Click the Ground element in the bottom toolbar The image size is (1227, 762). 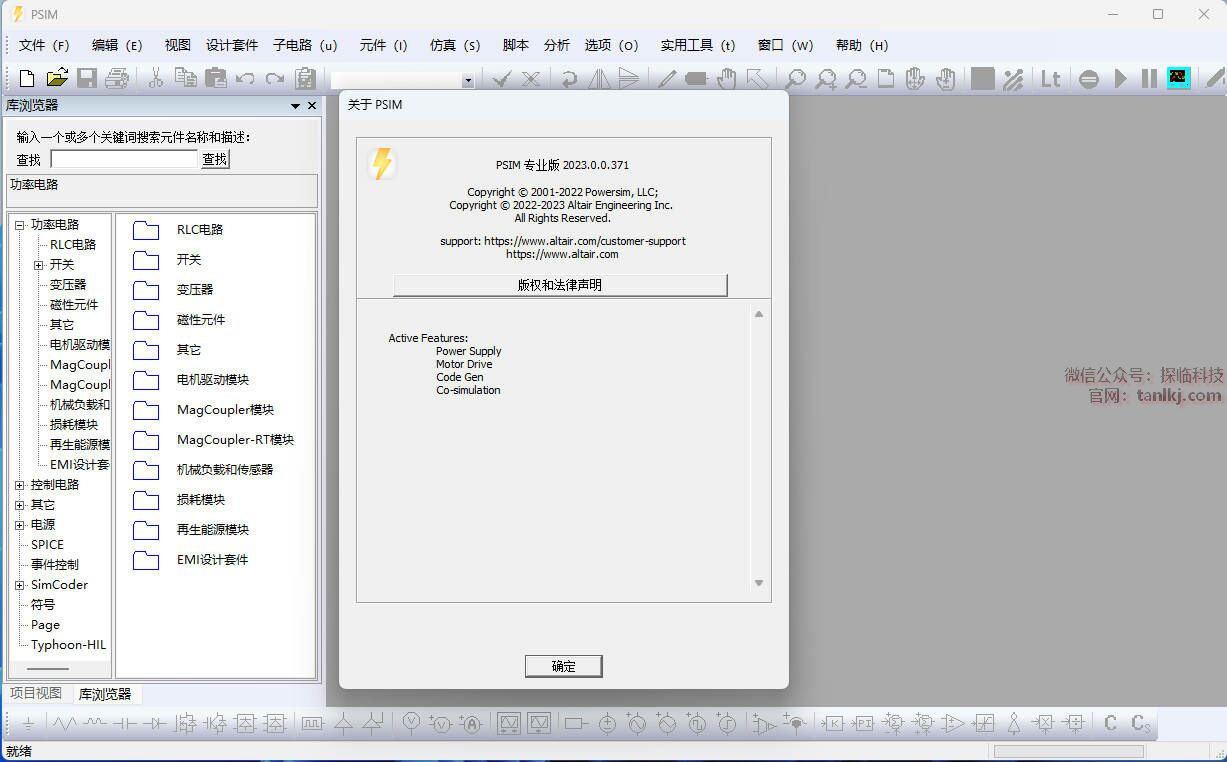(x=29, y=723)
